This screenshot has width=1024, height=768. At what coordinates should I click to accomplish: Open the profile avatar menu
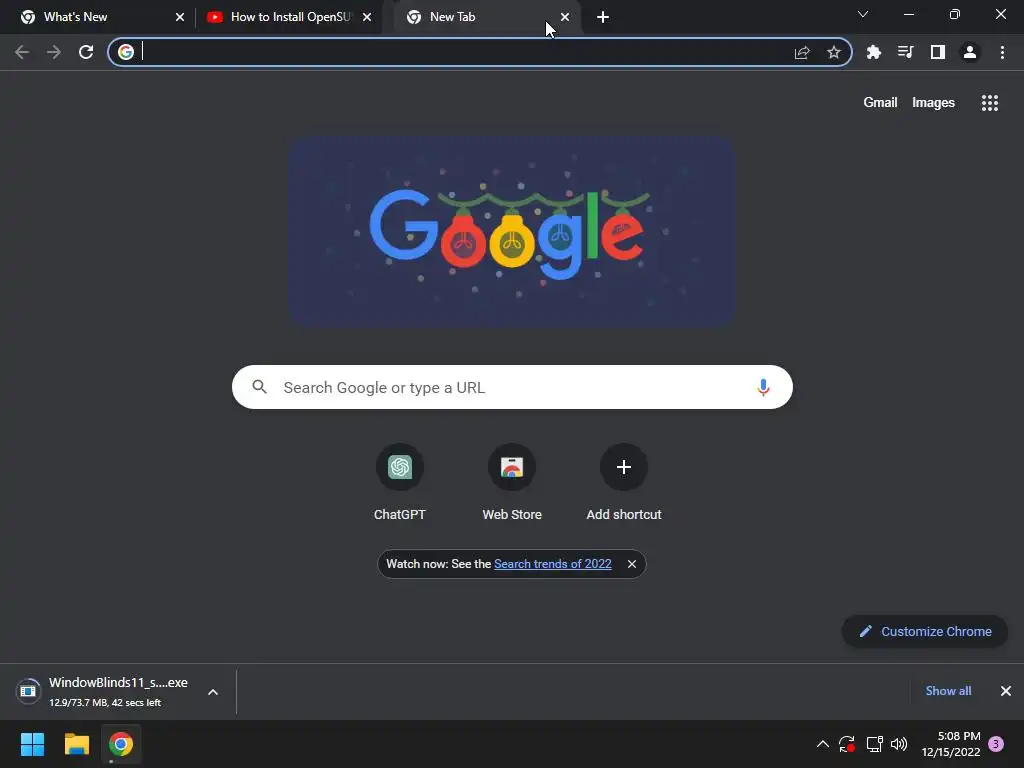pyautogui.click(x=970, y=52)
